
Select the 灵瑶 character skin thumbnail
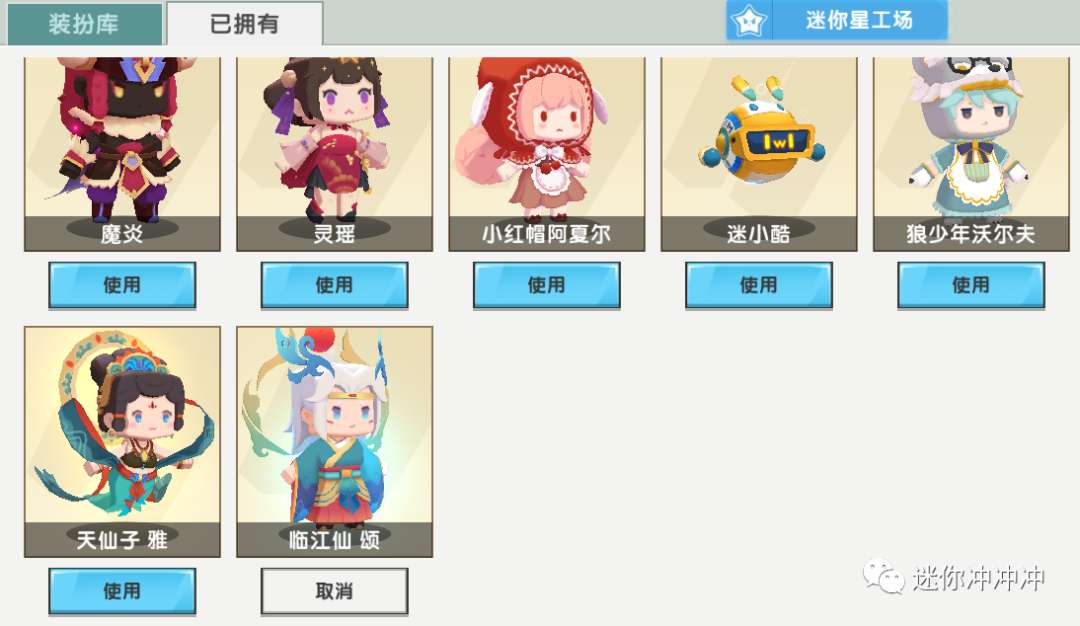335,154
